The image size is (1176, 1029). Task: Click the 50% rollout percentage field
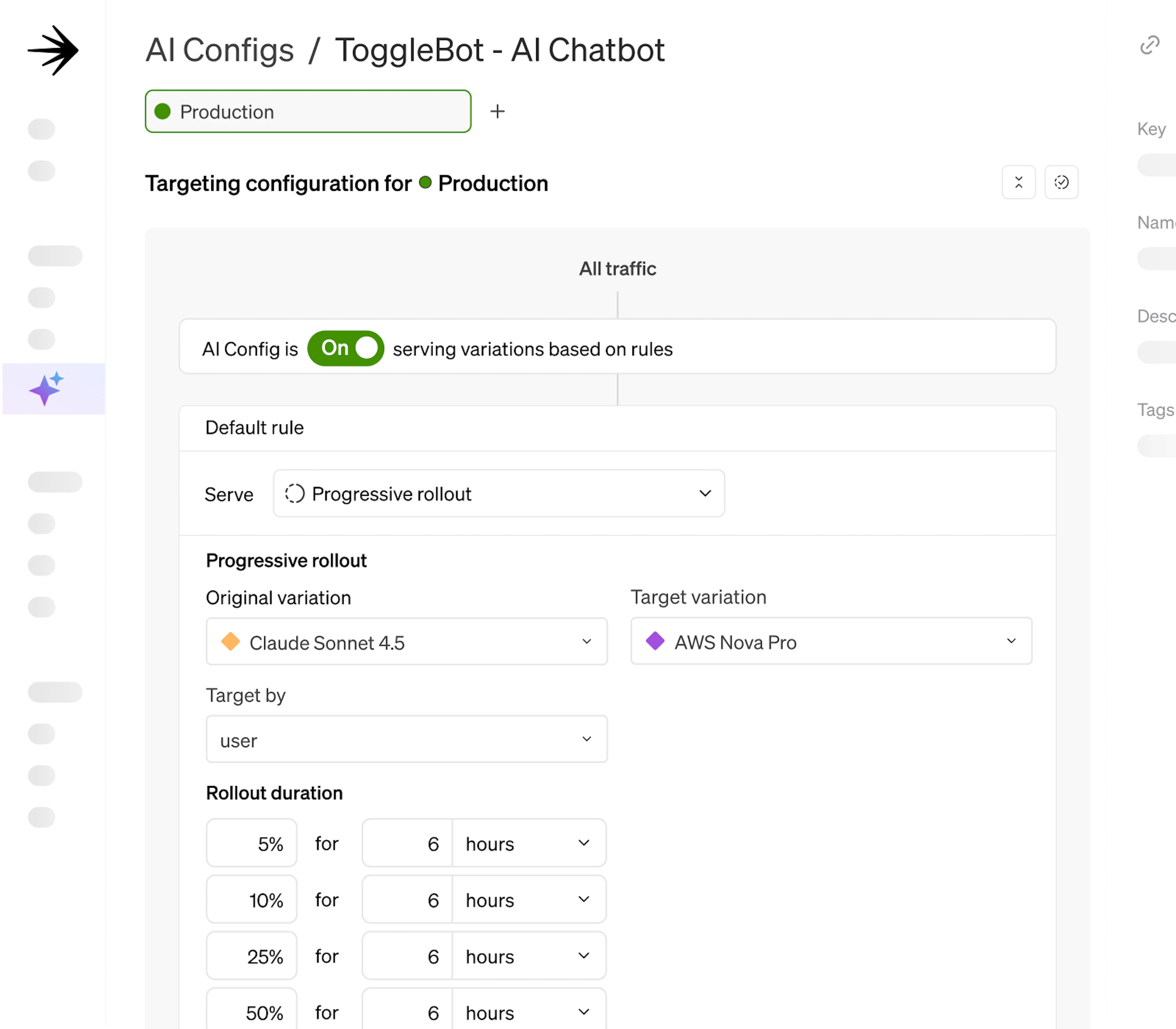tap(251, 1012)
